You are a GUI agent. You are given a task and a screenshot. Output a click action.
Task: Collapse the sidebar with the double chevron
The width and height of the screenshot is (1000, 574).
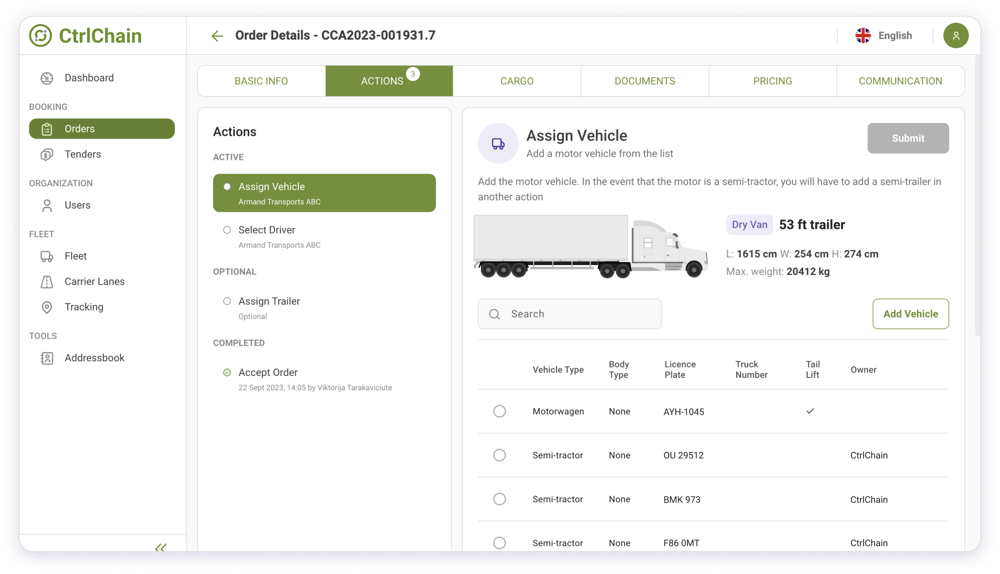coord(161,547)
